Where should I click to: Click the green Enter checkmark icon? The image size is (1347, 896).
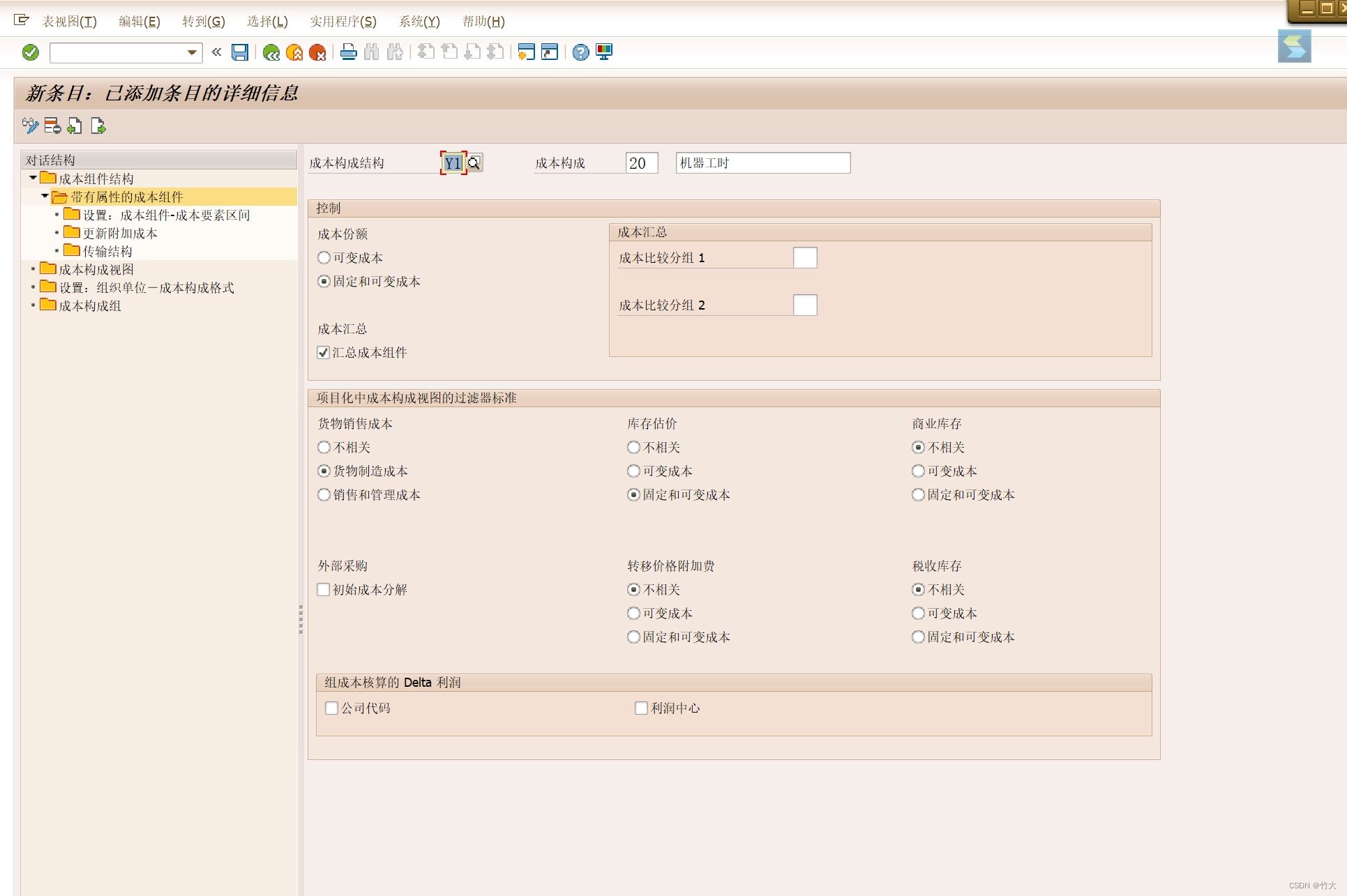tap(31, 52)
